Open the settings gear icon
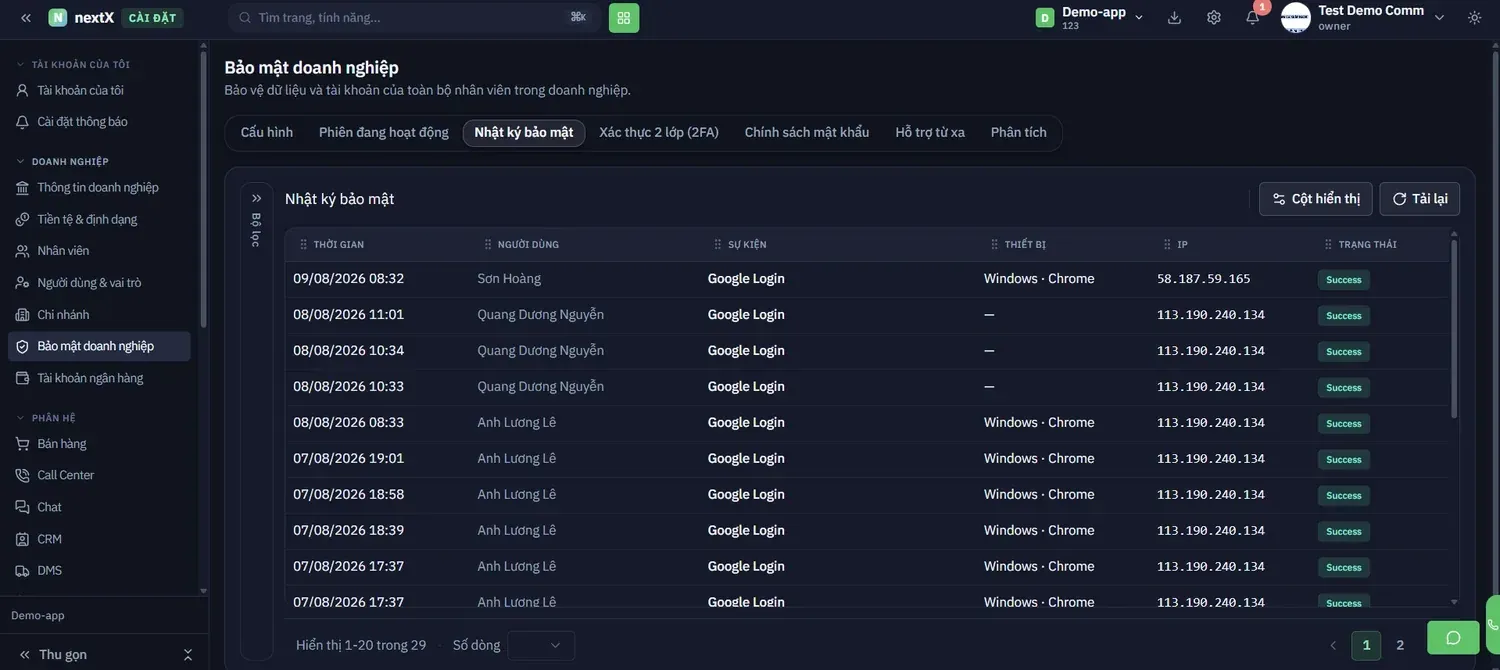This screenshot has width=1500, height=670. [1214, 18]
